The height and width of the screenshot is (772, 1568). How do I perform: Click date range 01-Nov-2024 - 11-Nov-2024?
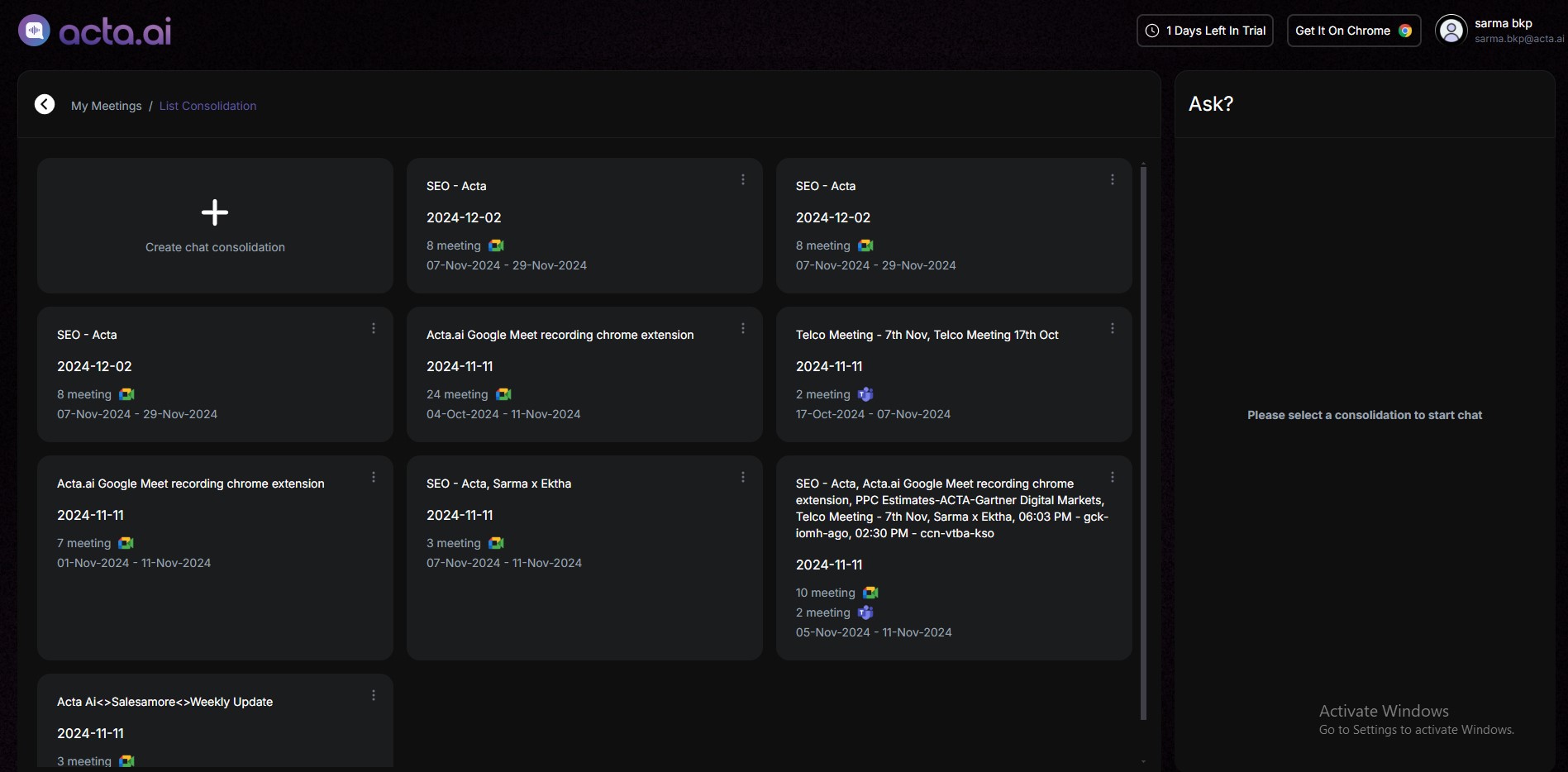[x=134, y=563]
